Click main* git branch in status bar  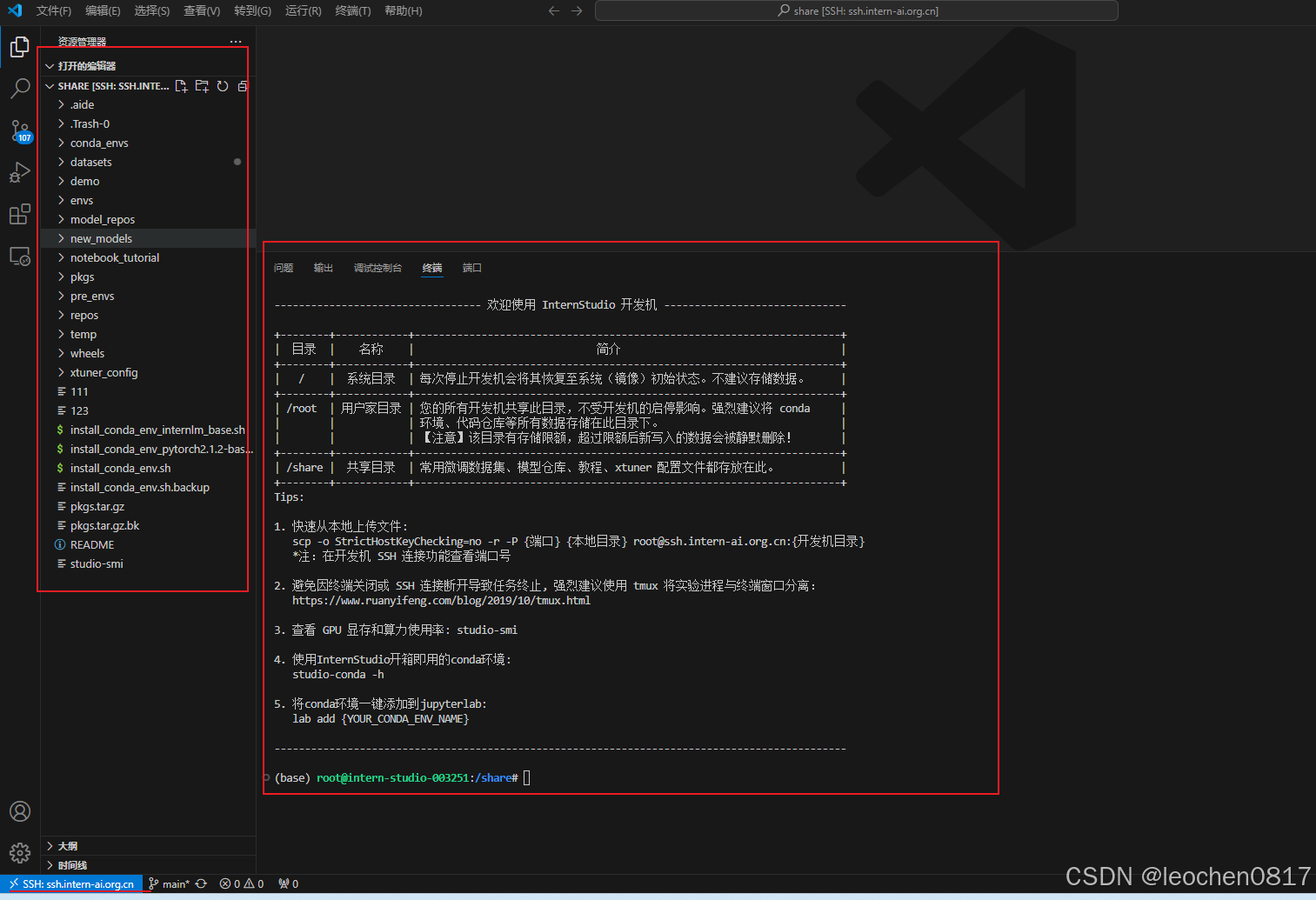tap(169, 883)
